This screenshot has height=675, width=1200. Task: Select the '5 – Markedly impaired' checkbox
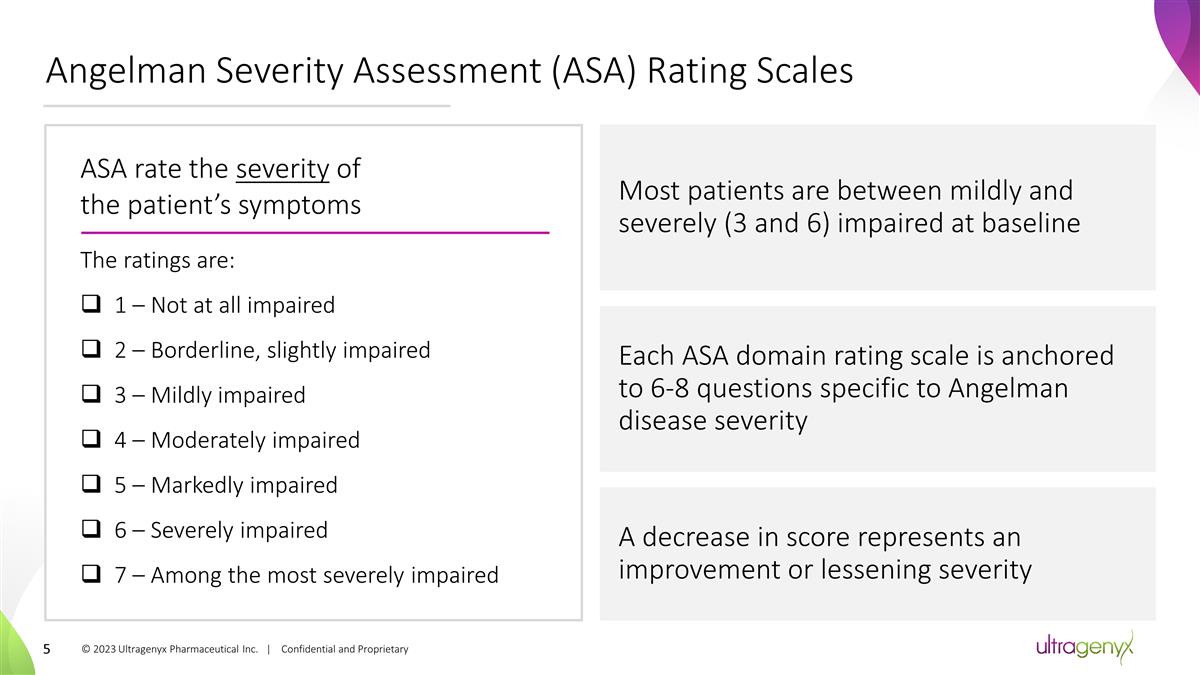pos(89,485)
